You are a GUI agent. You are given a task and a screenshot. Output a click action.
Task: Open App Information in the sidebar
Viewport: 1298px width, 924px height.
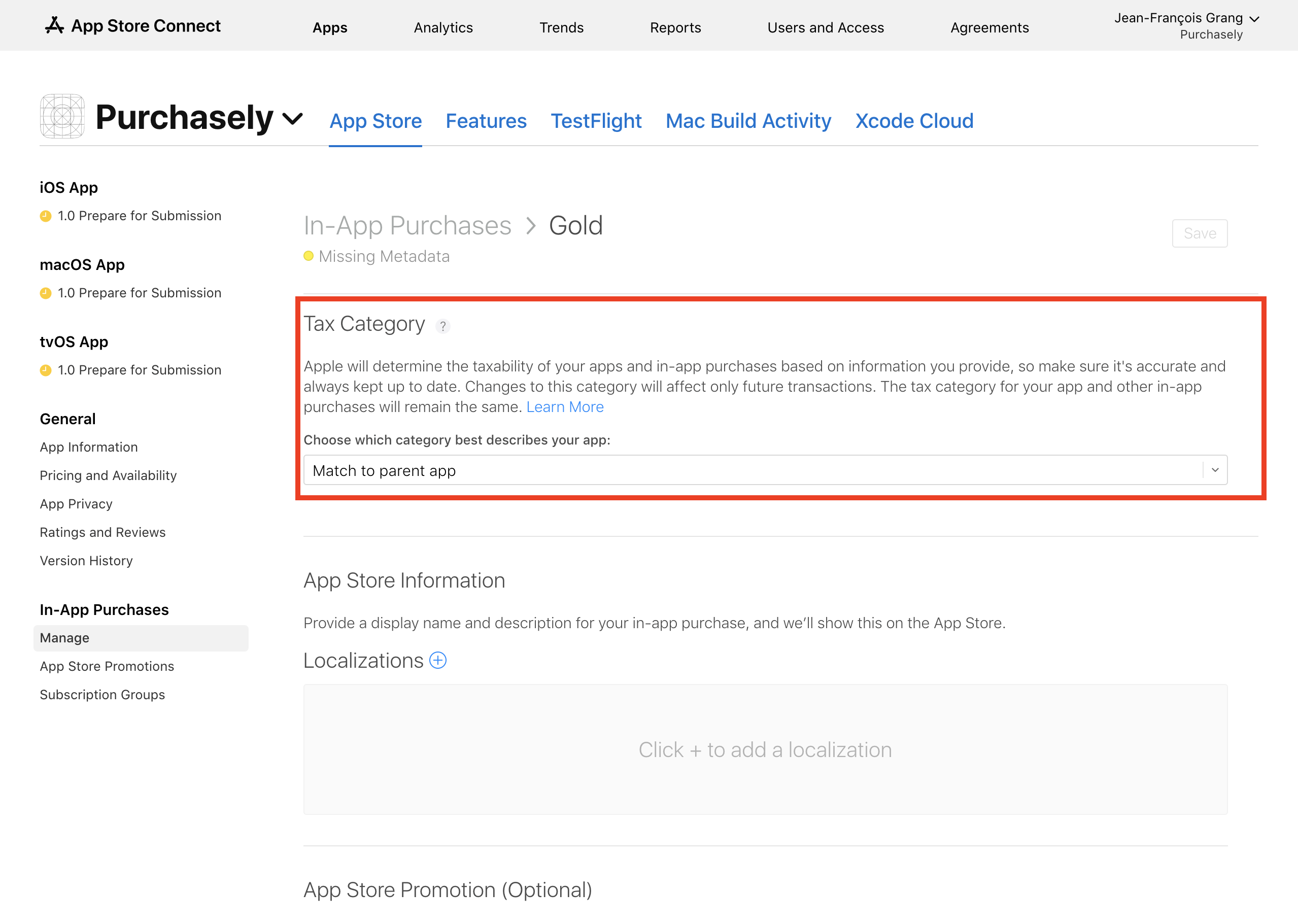coord(89,447)
